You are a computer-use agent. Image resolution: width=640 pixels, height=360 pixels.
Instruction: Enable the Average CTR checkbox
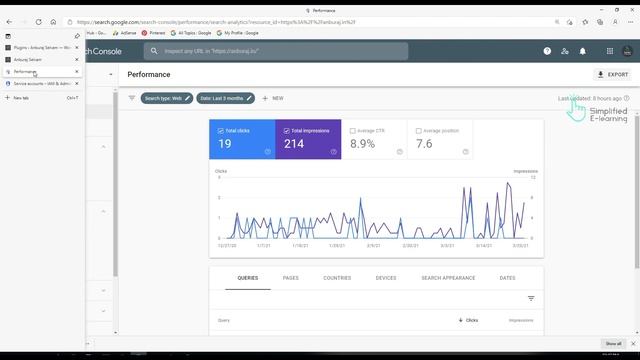point(353,131)
